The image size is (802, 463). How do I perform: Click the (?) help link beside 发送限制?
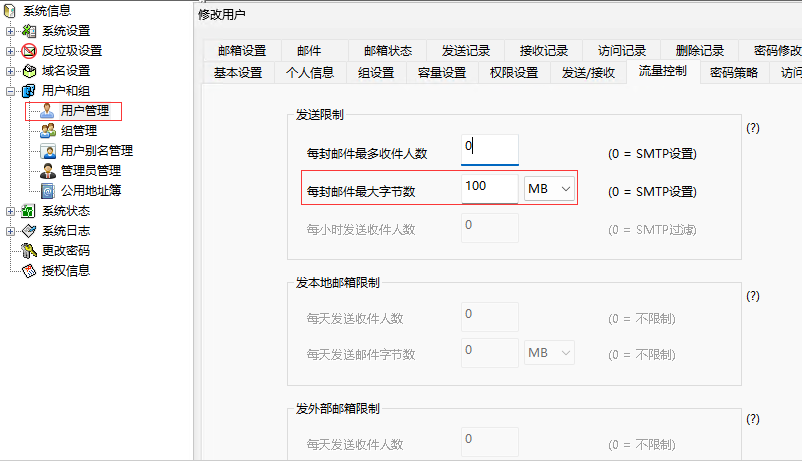753,128
